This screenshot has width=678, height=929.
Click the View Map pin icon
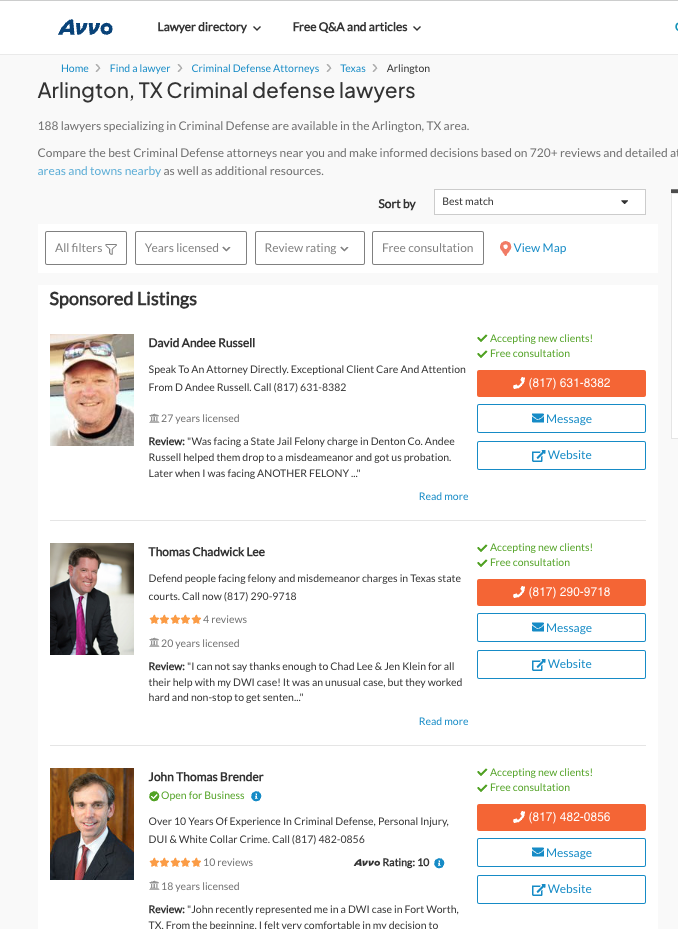tap(505, 248)
